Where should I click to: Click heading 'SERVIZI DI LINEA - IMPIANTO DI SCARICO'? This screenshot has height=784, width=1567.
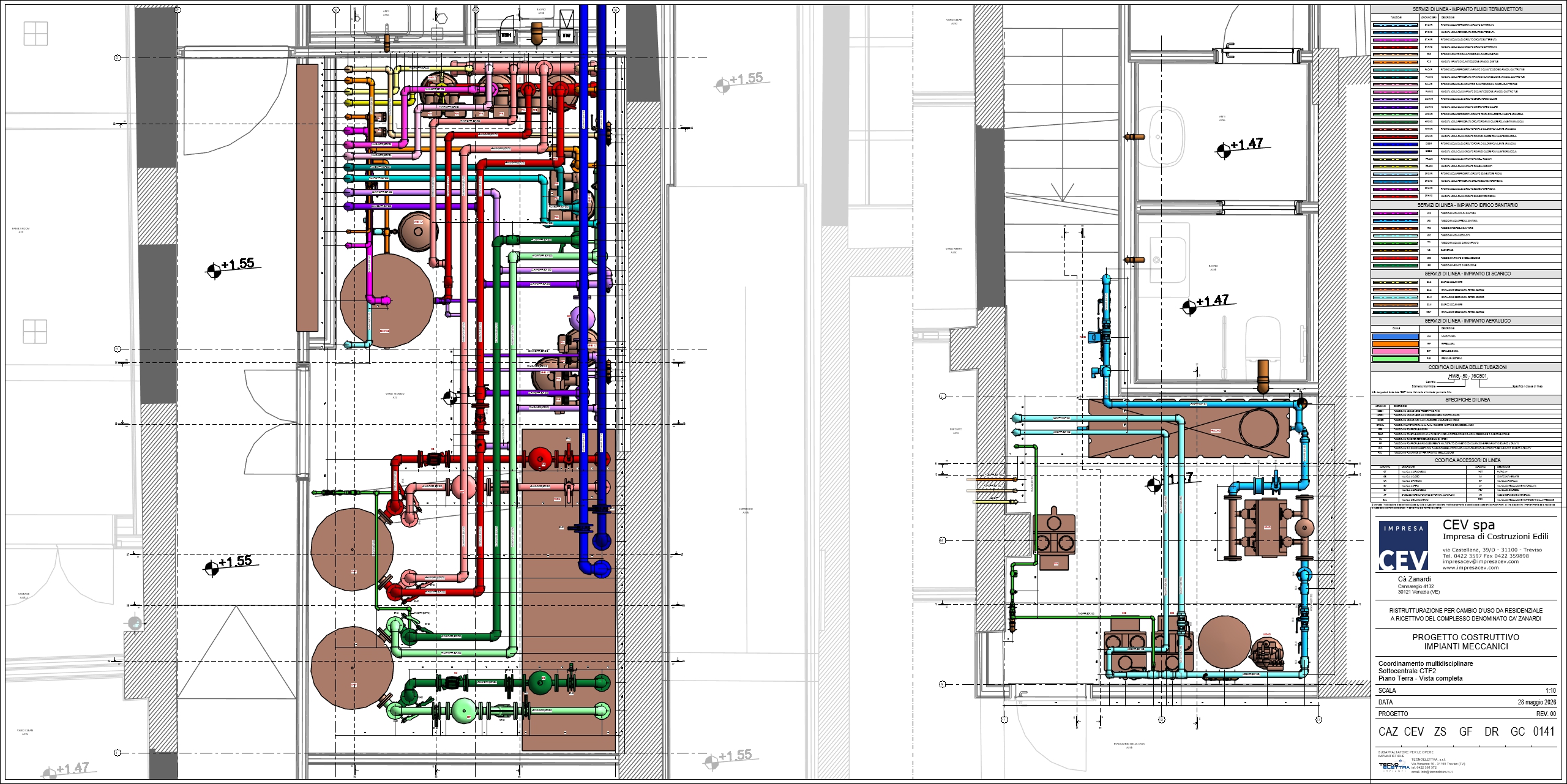1467,274
